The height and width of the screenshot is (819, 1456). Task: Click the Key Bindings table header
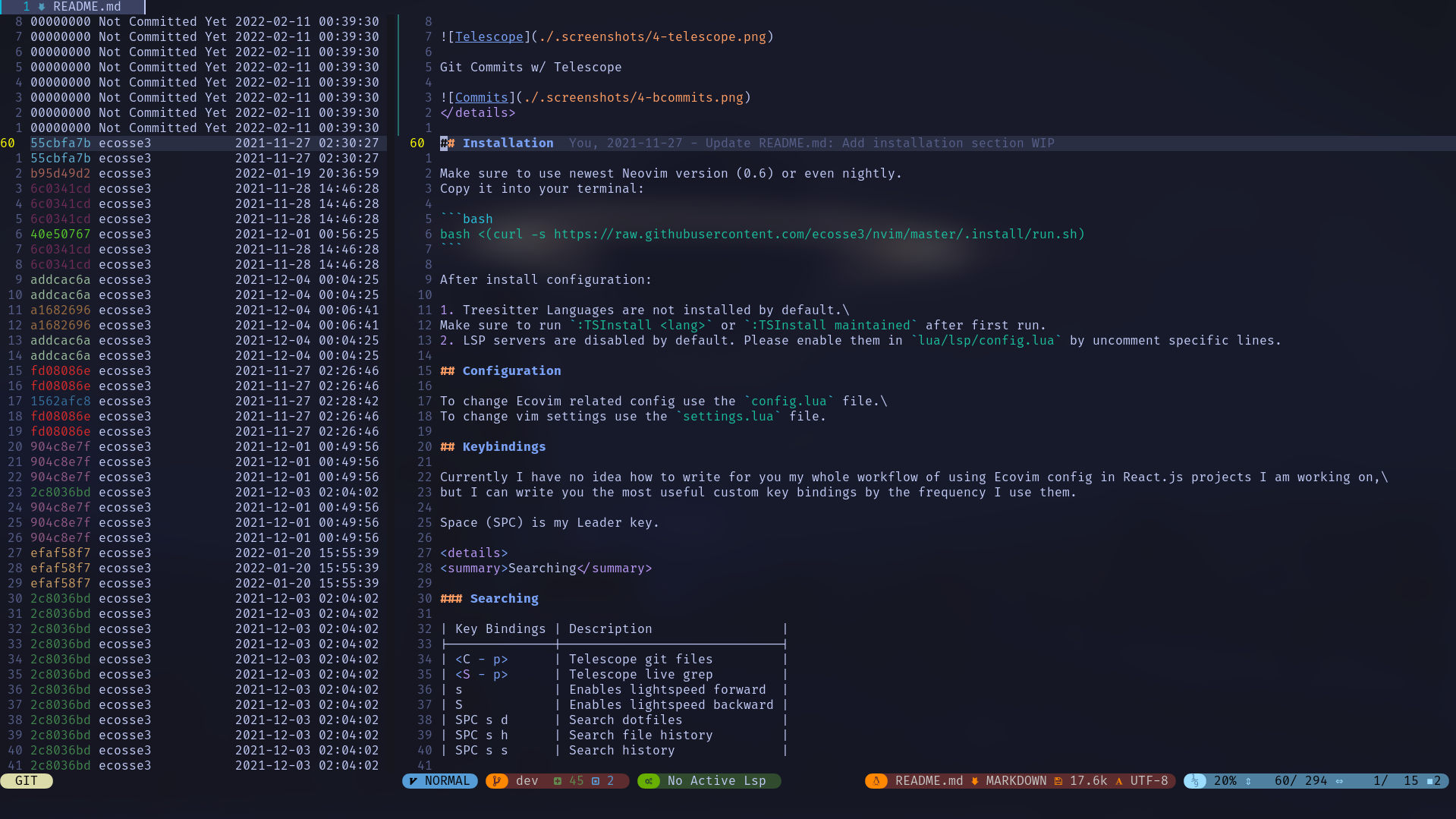(x=501, y=629)
